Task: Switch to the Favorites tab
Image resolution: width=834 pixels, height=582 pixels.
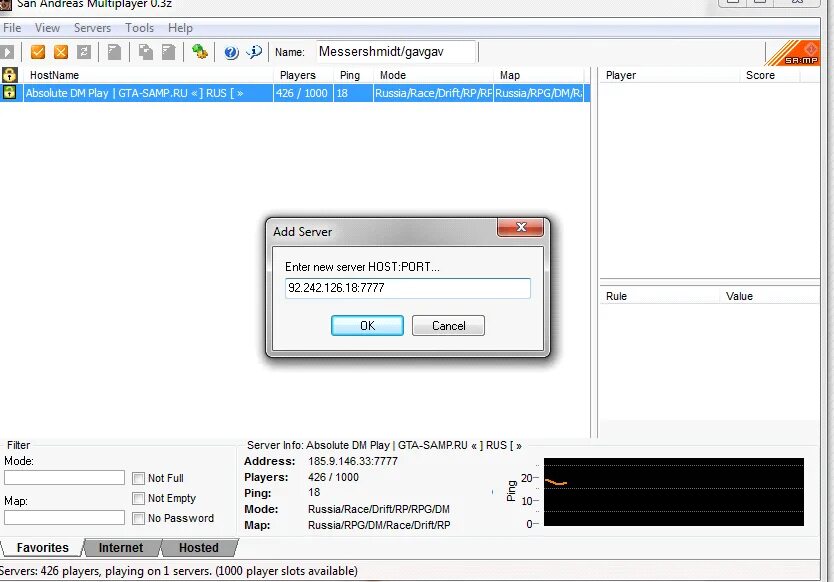Action: (x=43, y=548)
